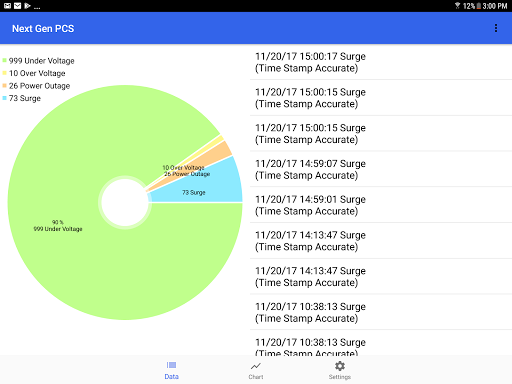512x384 pixels.
Task: Tap the '73 Surge' label inside pie
Action: point(194,193)
